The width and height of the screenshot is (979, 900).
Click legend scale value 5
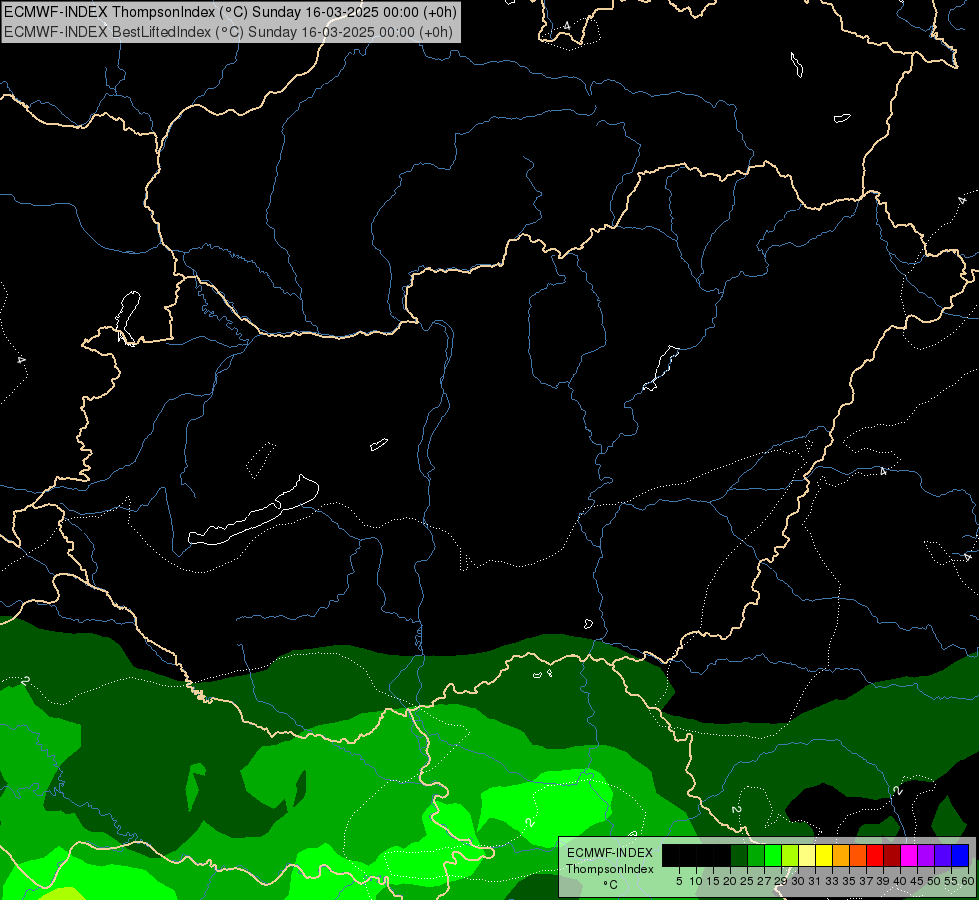pyautogui.click(x=679, y=881)
